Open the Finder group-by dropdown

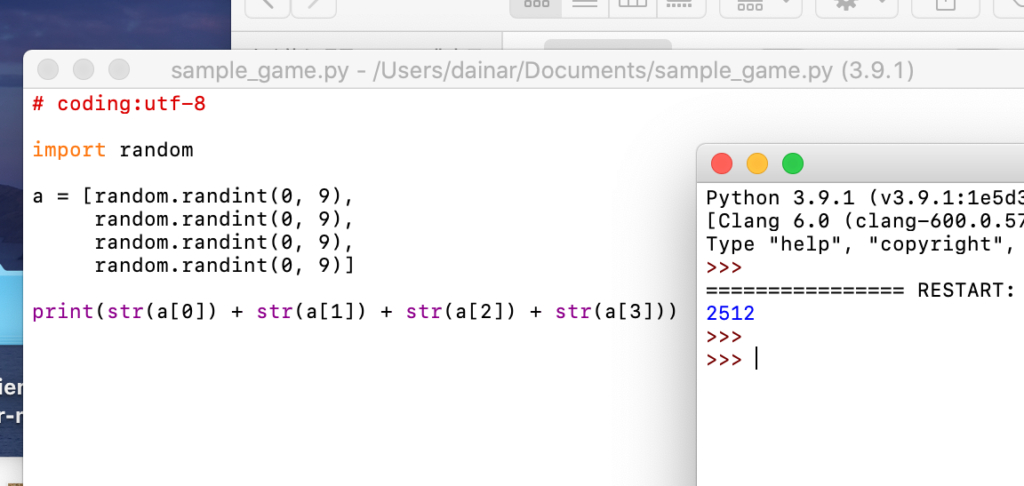[x=760, y=5]
